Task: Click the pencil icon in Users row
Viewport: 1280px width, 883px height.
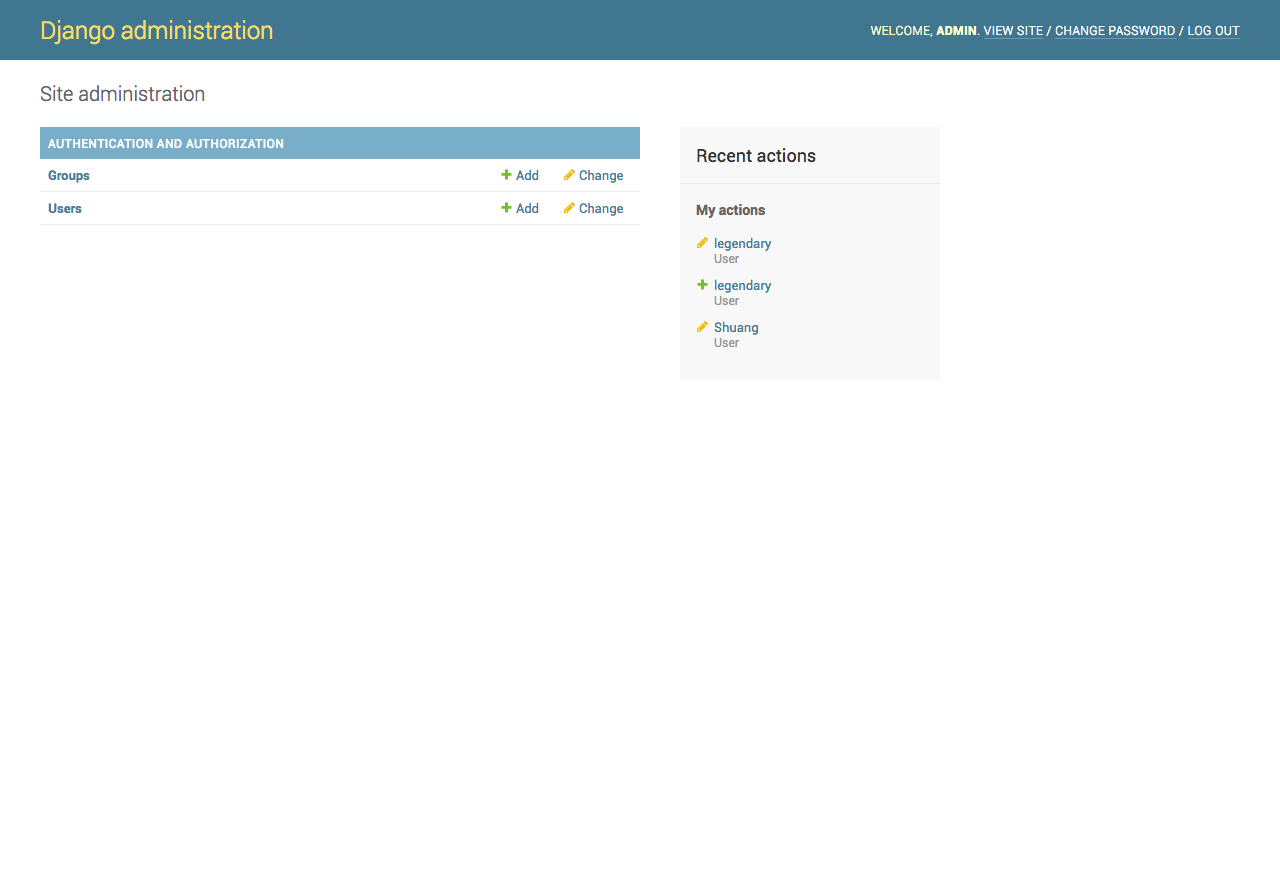Action: click(569, 208)
